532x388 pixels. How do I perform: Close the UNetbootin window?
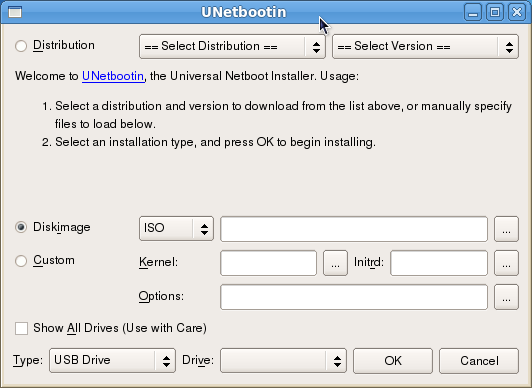tap(516, 12)
